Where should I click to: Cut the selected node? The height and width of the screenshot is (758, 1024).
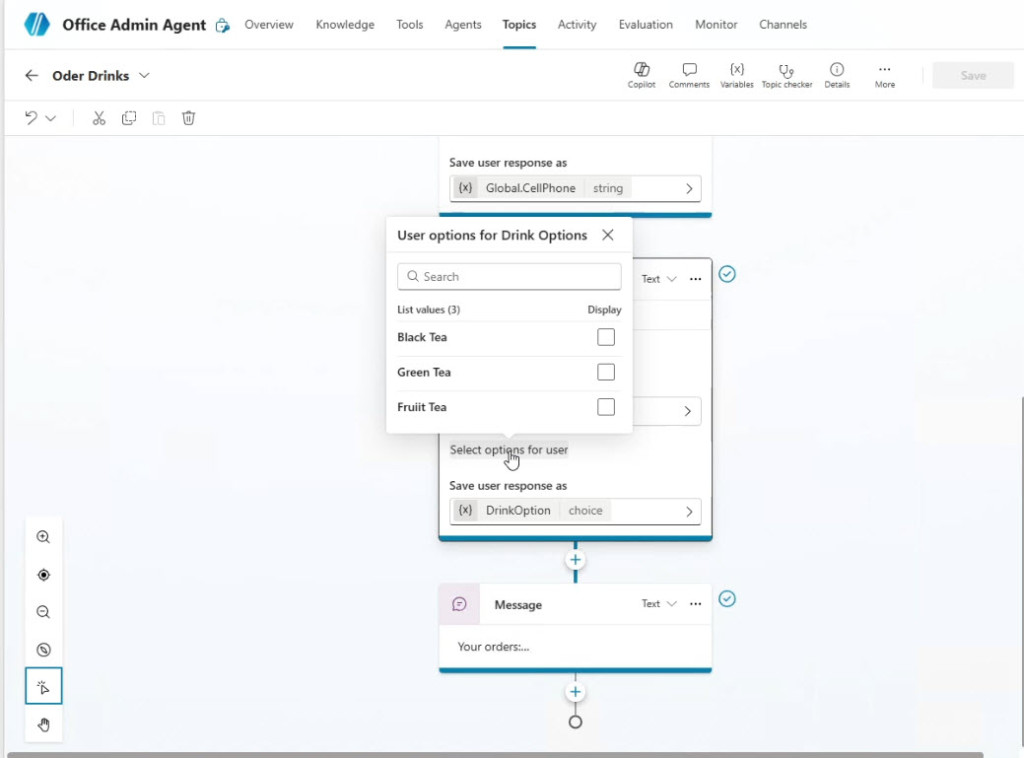[99, 118]
